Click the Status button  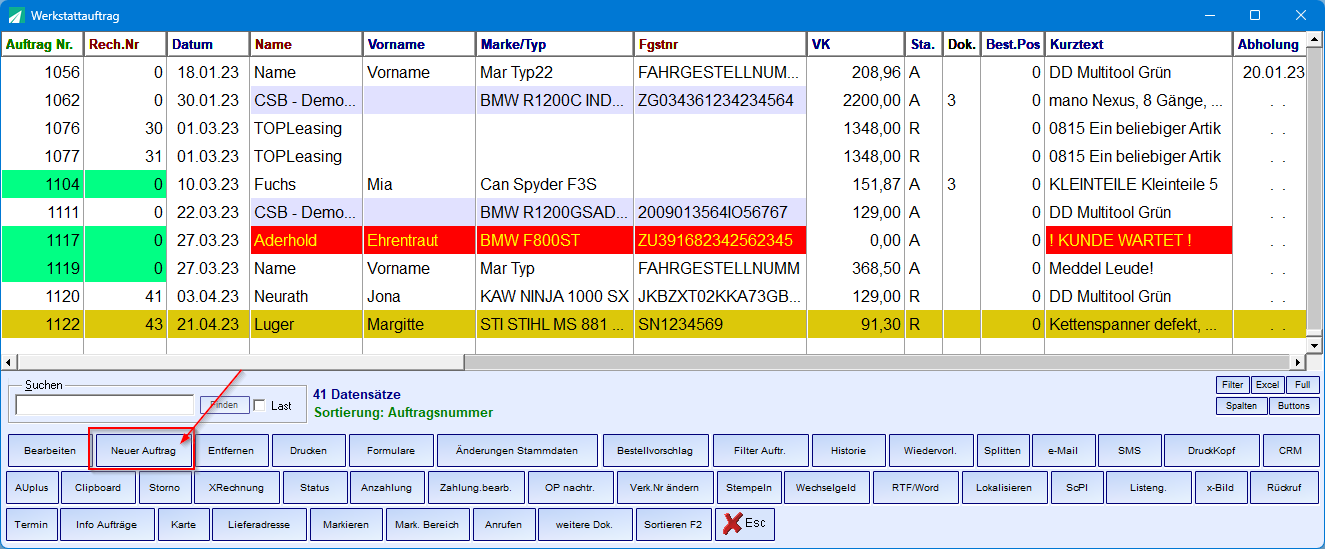click(313, 488)
